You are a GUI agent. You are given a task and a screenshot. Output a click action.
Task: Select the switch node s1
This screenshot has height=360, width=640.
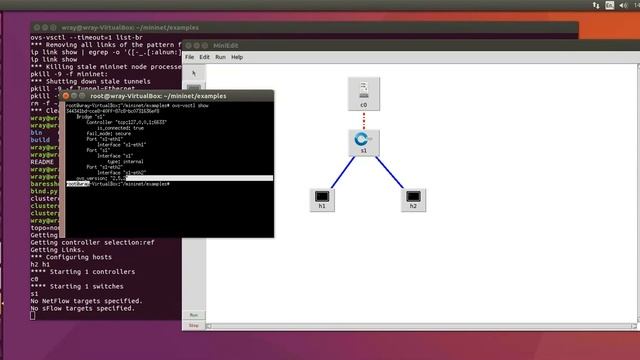(364, 142)
